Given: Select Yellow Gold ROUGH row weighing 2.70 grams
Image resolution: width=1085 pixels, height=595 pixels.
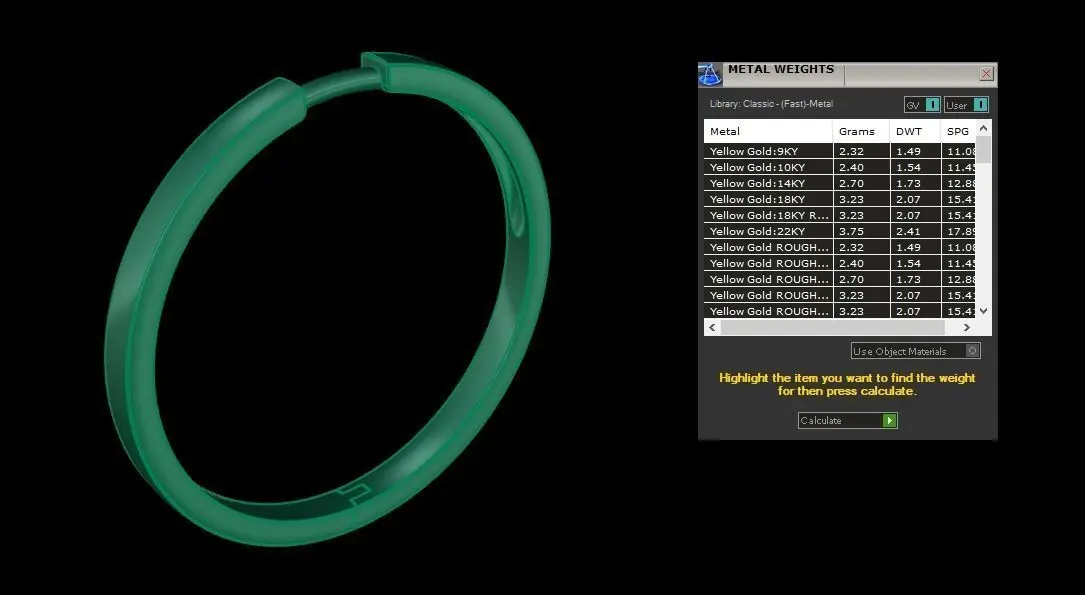Looking at the screenshot, I should [x=839, y=279].
